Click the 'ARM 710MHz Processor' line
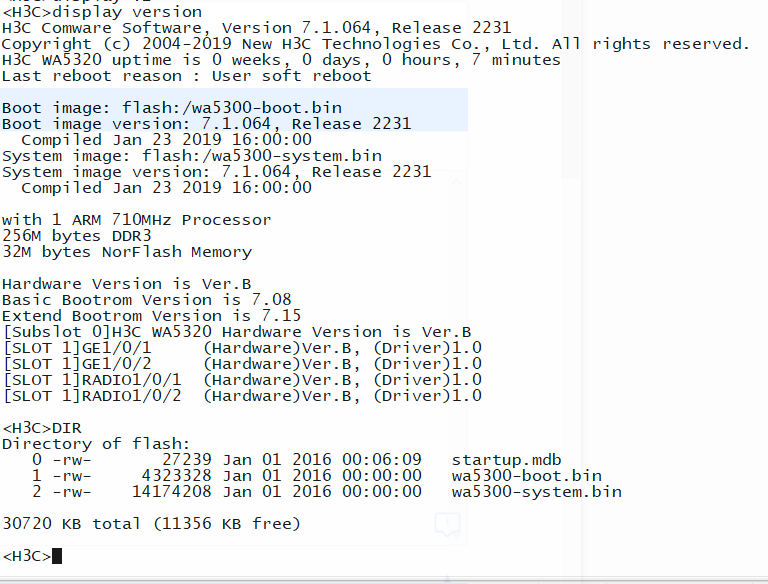The image size is (768, 584). [136, 220]
